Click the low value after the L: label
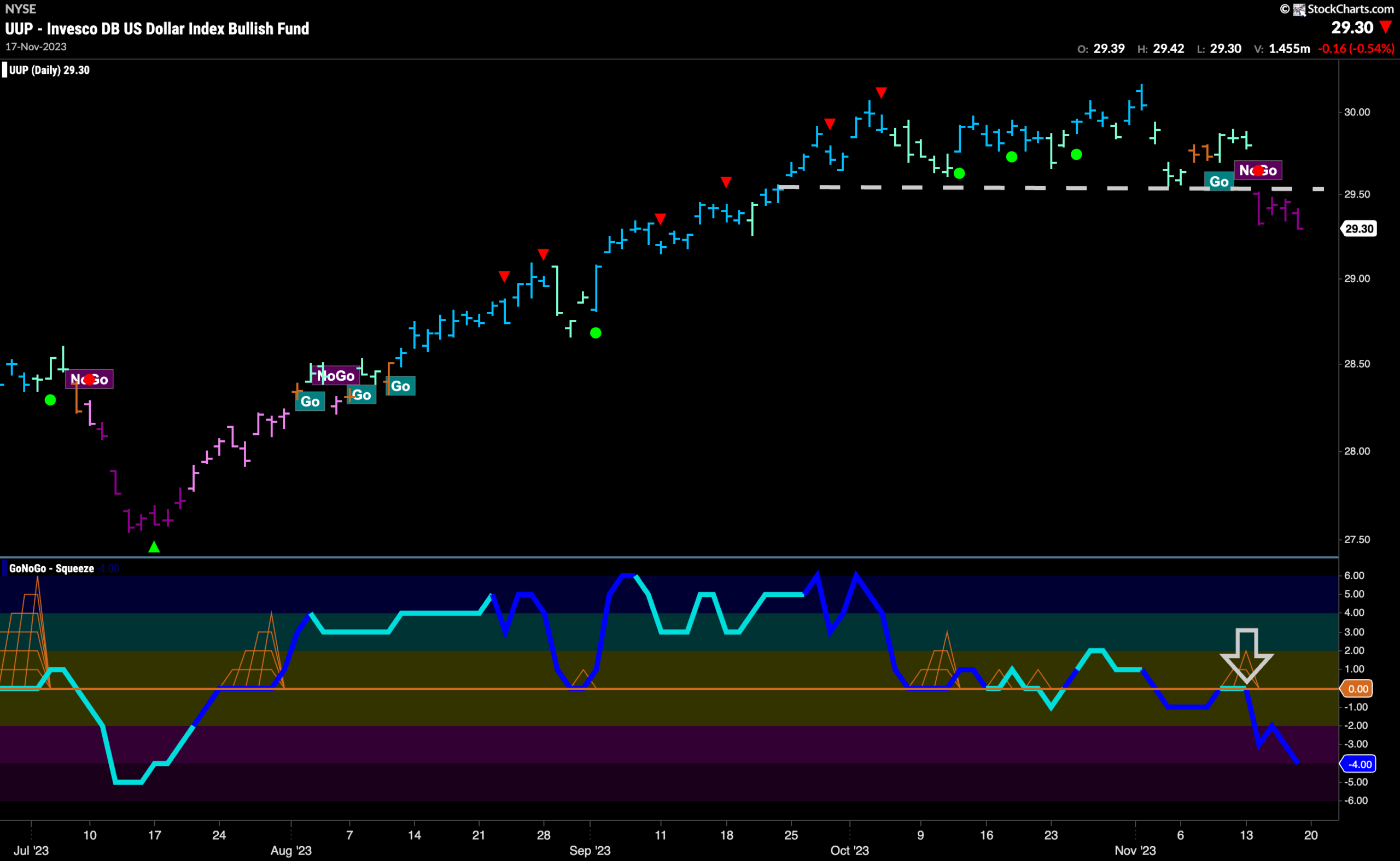 click(1226, 49)
